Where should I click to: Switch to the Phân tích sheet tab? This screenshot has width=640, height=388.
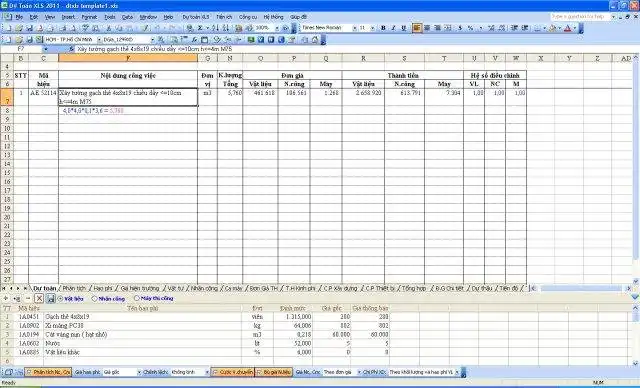point(74,288)
